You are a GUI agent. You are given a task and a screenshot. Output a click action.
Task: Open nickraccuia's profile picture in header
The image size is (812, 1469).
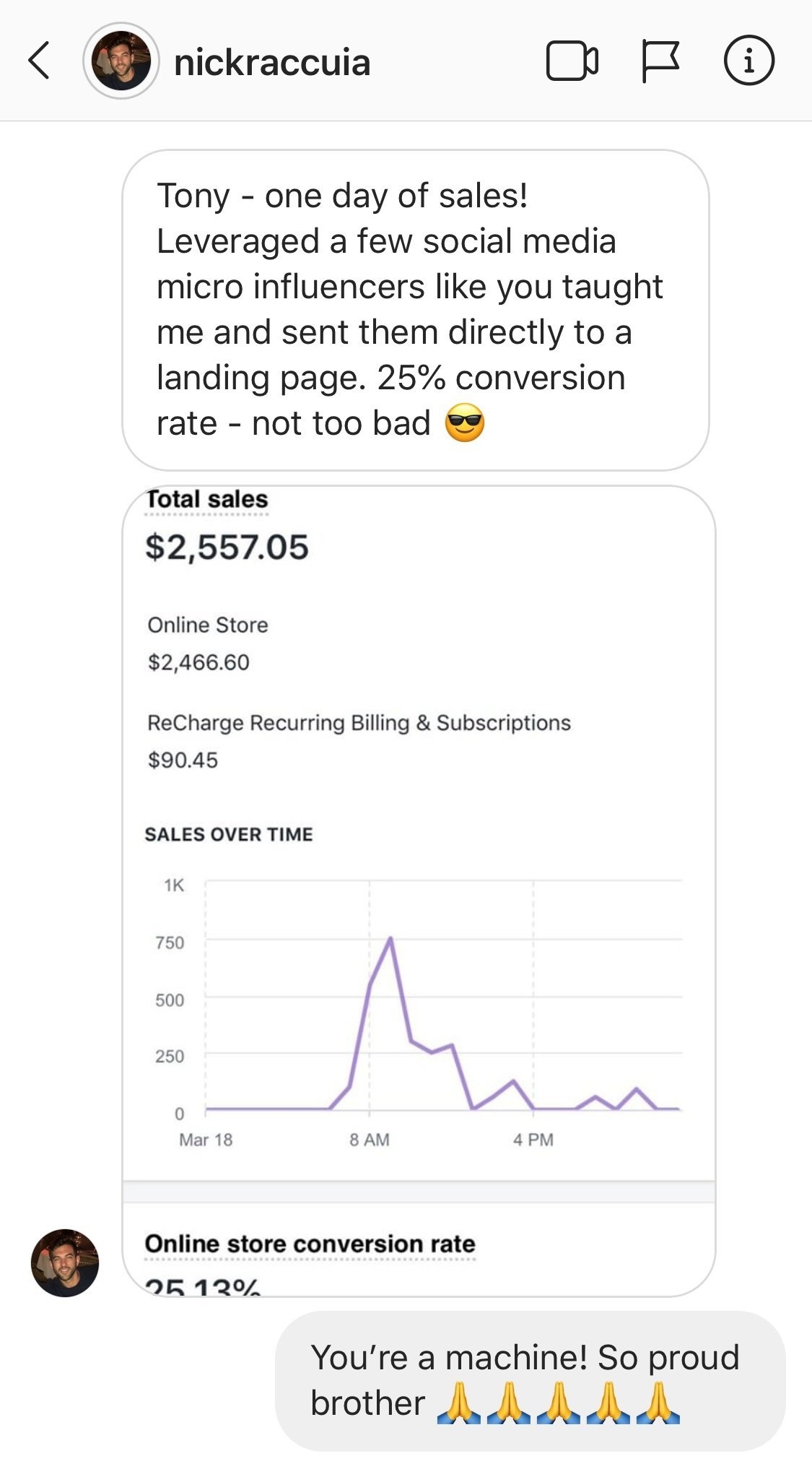pyautogui.click(x=121, y=61)
